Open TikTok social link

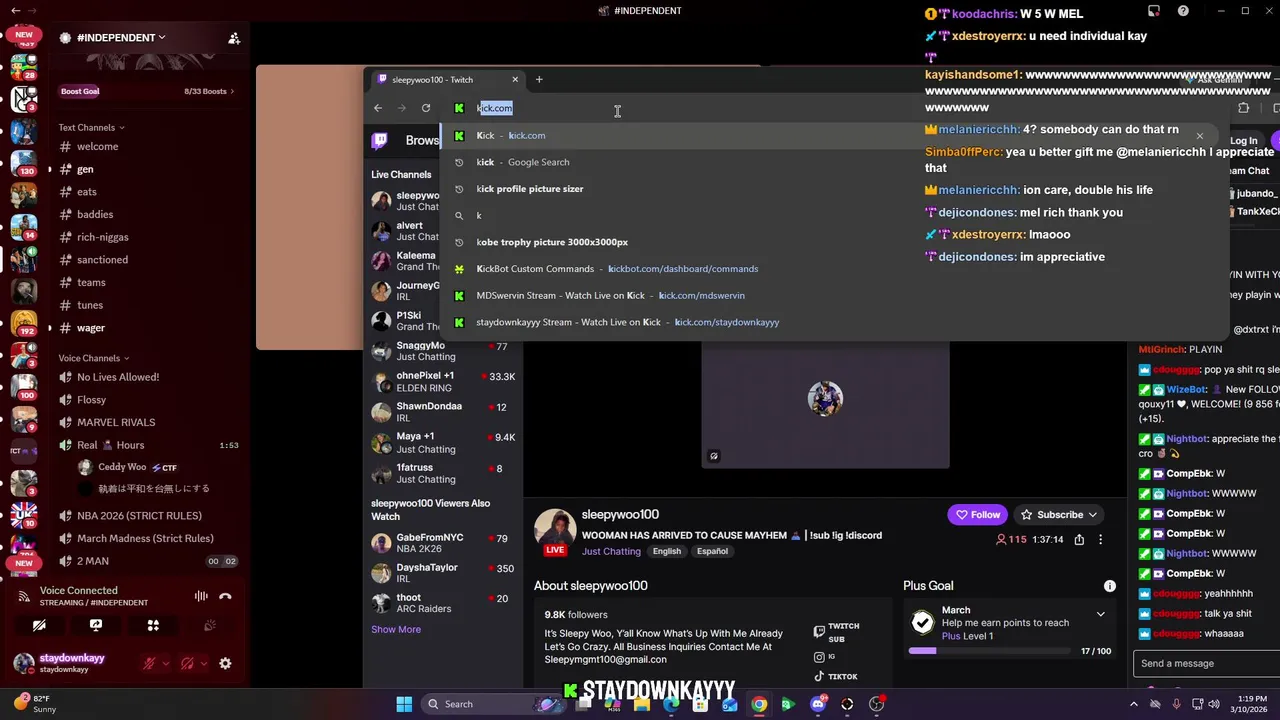point(836,676)
